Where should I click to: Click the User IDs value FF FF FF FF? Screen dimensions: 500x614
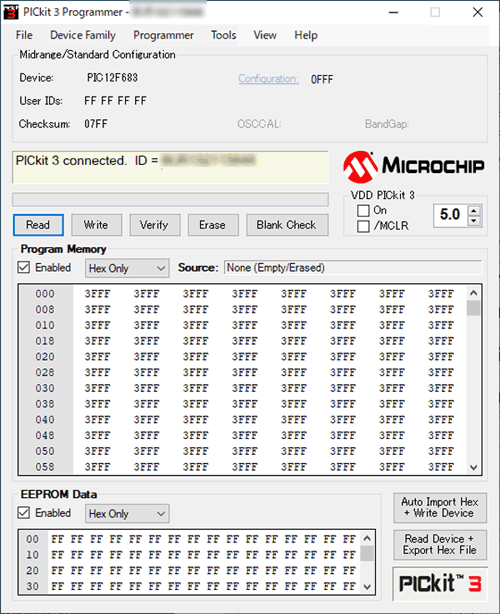click(115, 101)
